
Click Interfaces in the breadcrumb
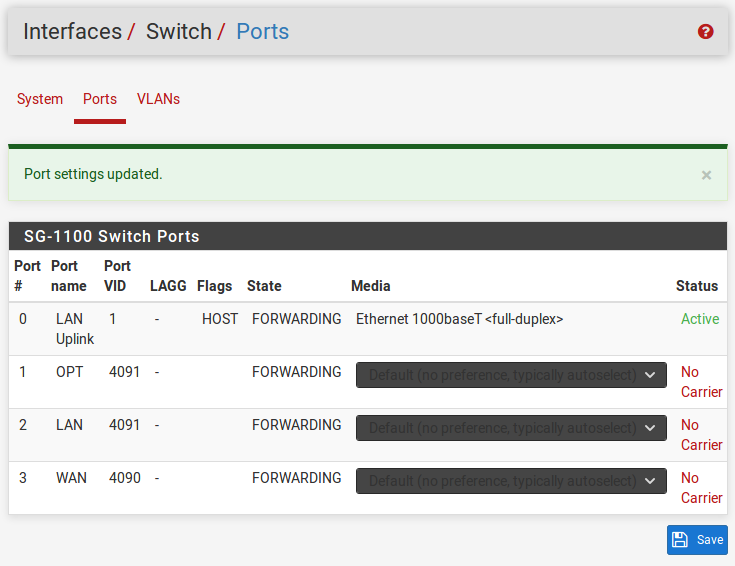pyautogui.click(x=72, y=32)
